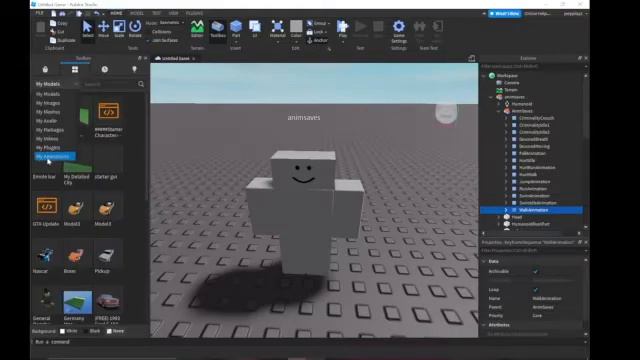640x360 pixels.
Task: Click Cut in Clipboard group
Action: point(58,32)
